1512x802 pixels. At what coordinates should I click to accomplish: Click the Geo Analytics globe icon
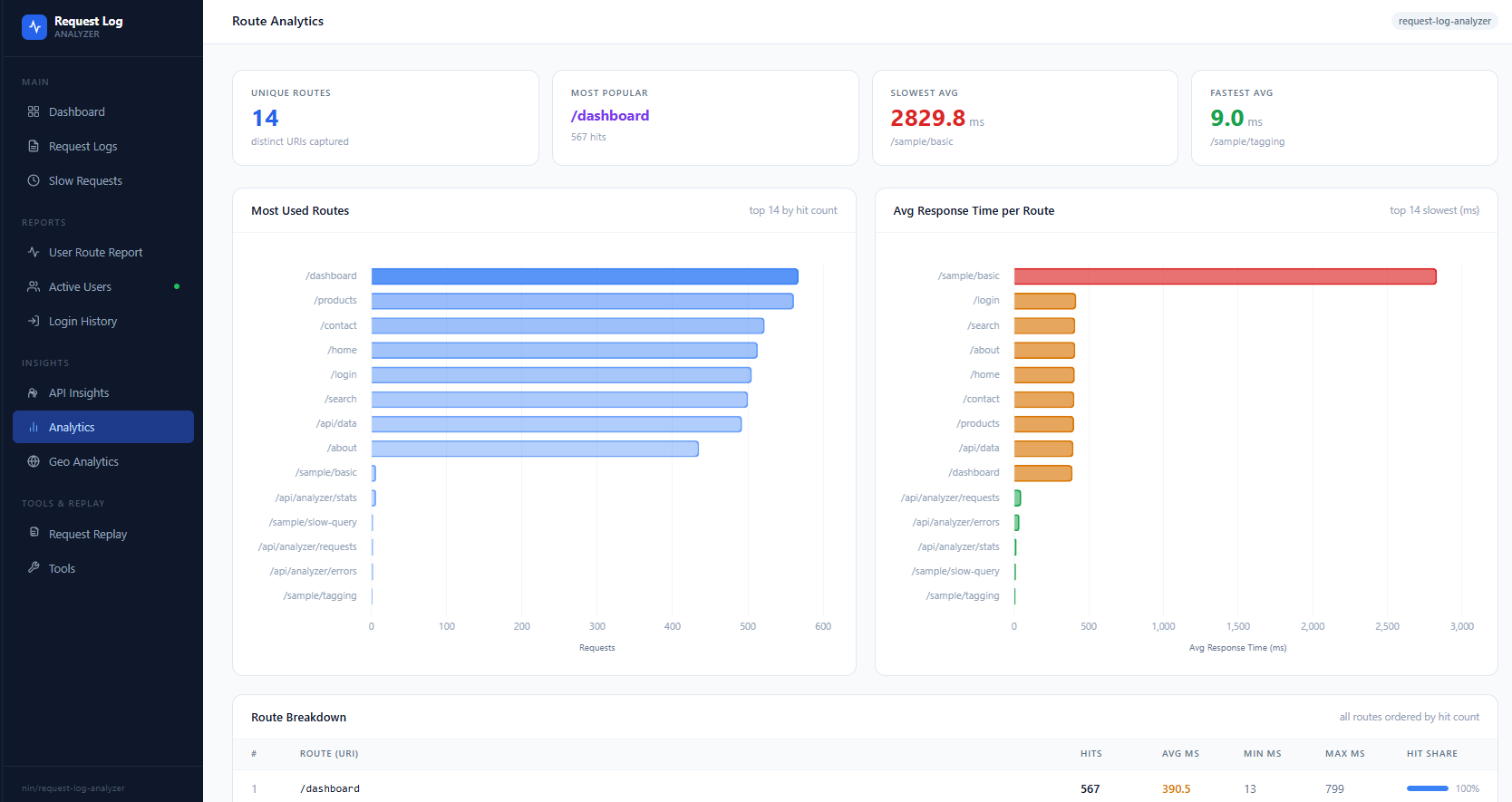pyautogui.click(x=34, y=461)
